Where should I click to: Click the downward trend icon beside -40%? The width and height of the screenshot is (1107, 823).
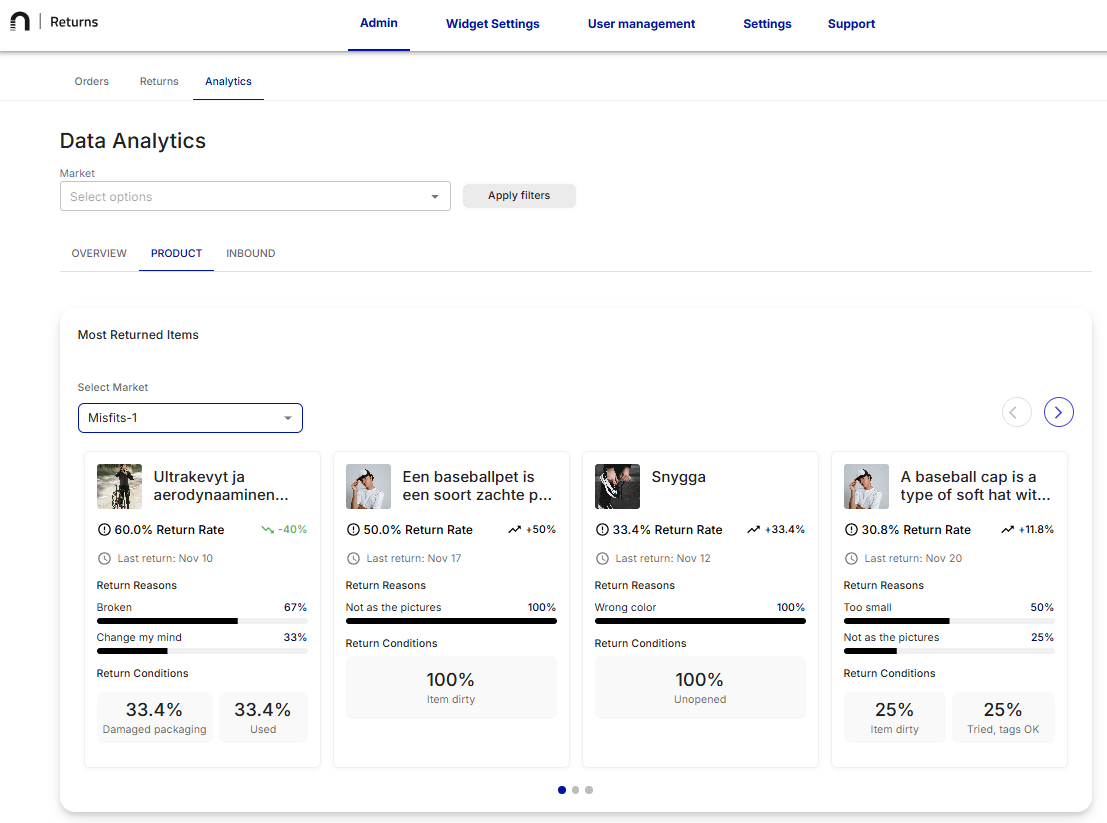[267, 530]
